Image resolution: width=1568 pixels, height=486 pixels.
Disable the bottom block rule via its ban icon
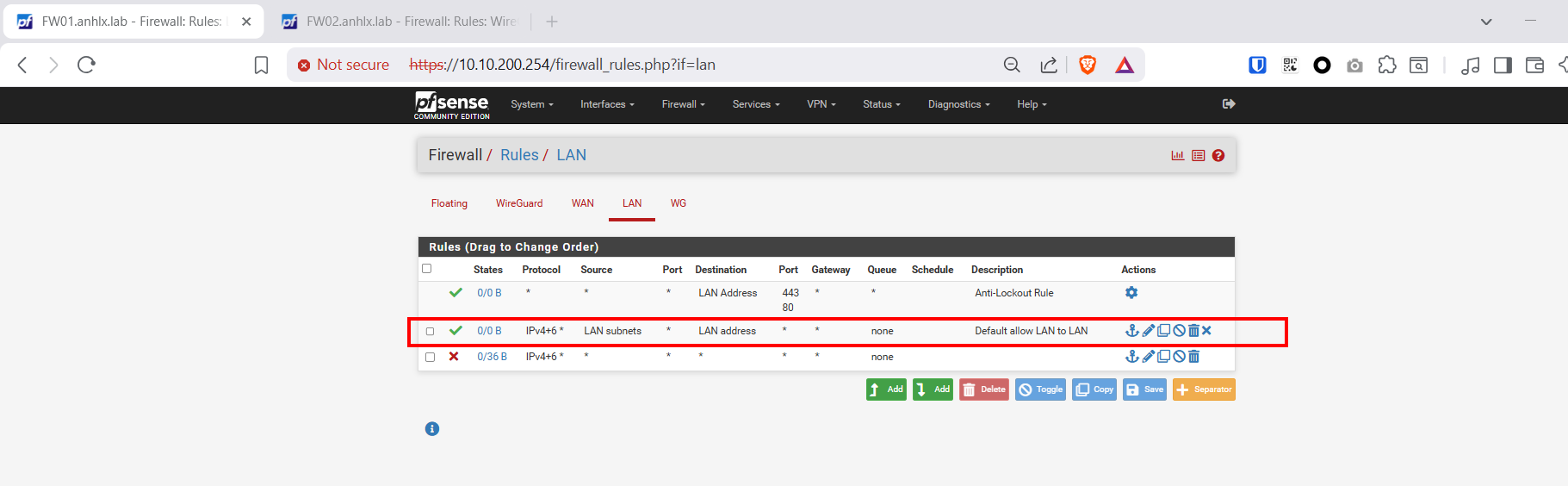[1179, 357]
